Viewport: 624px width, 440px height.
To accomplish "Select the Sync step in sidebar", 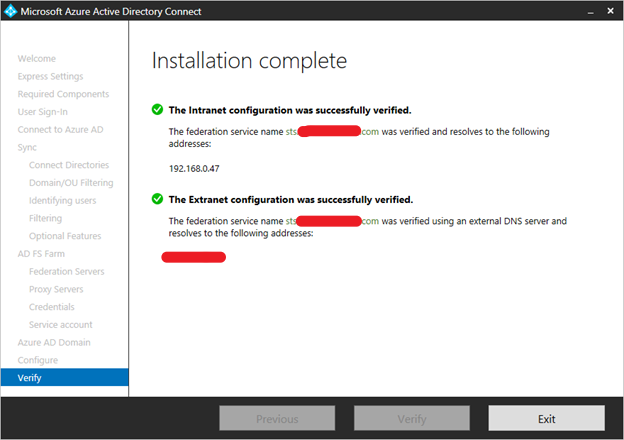I will [27, 147].
